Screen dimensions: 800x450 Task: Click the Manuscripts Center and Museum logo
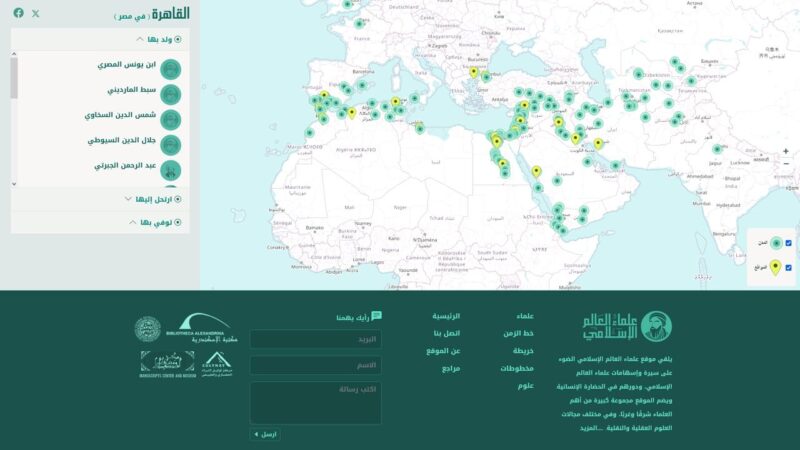tap(167, 361)
